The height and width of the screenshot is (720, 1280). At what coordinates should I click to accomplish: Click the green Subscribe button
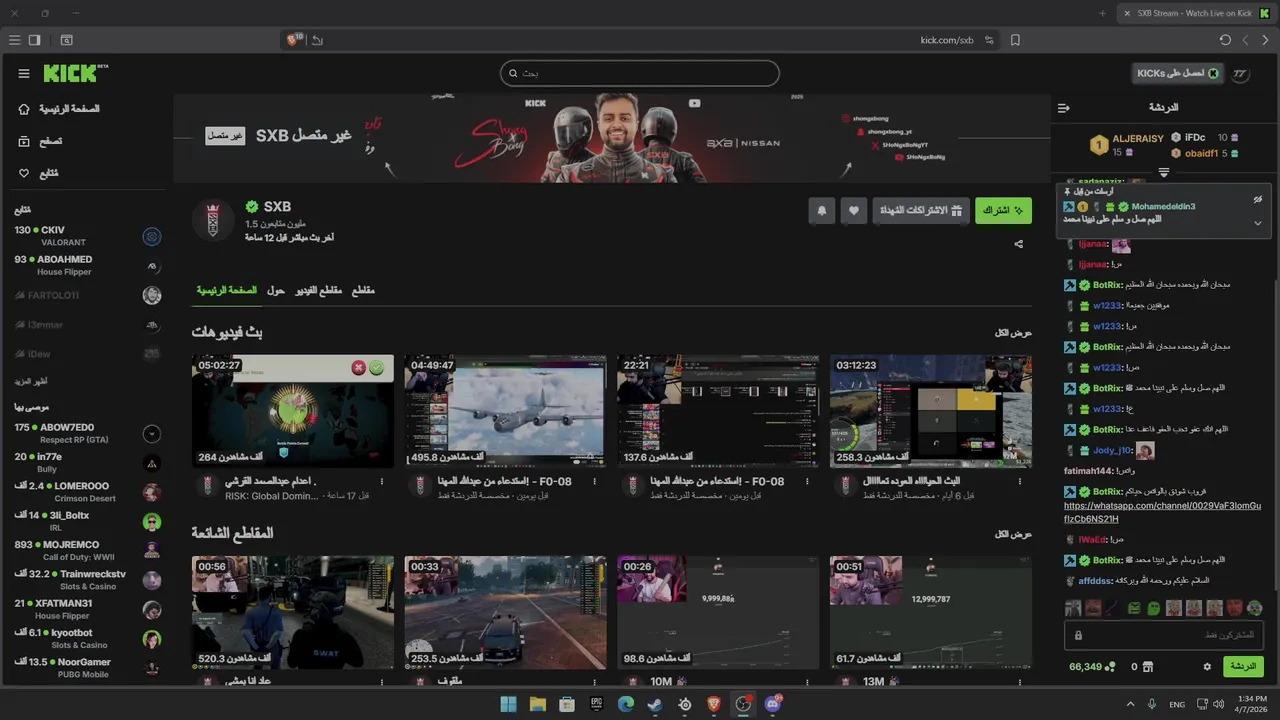pyautogui.click(x=1003, y=211)
